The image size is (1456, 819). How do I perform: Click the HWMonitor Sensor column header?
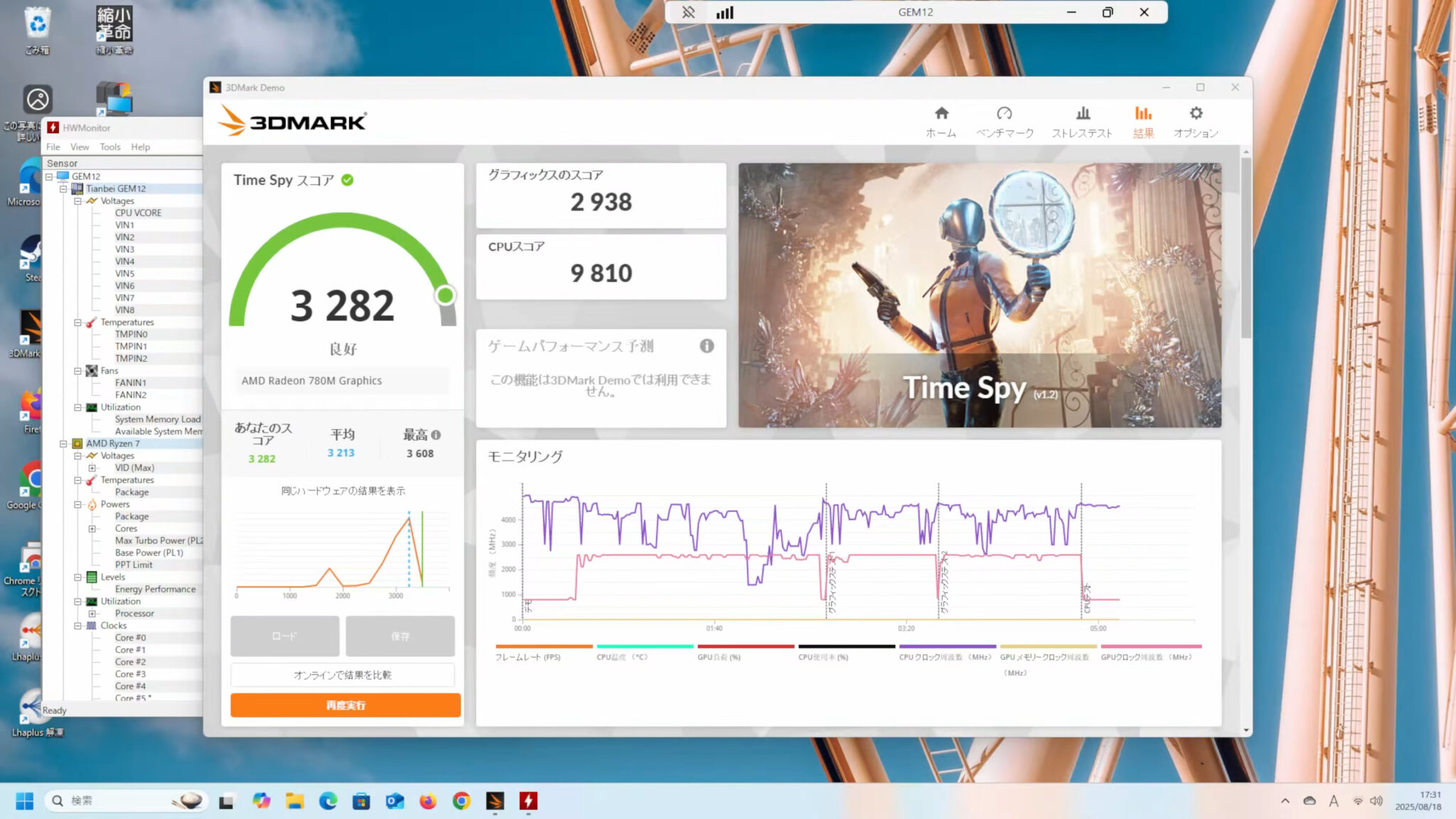pyautogui.click(x=124, y=163)
